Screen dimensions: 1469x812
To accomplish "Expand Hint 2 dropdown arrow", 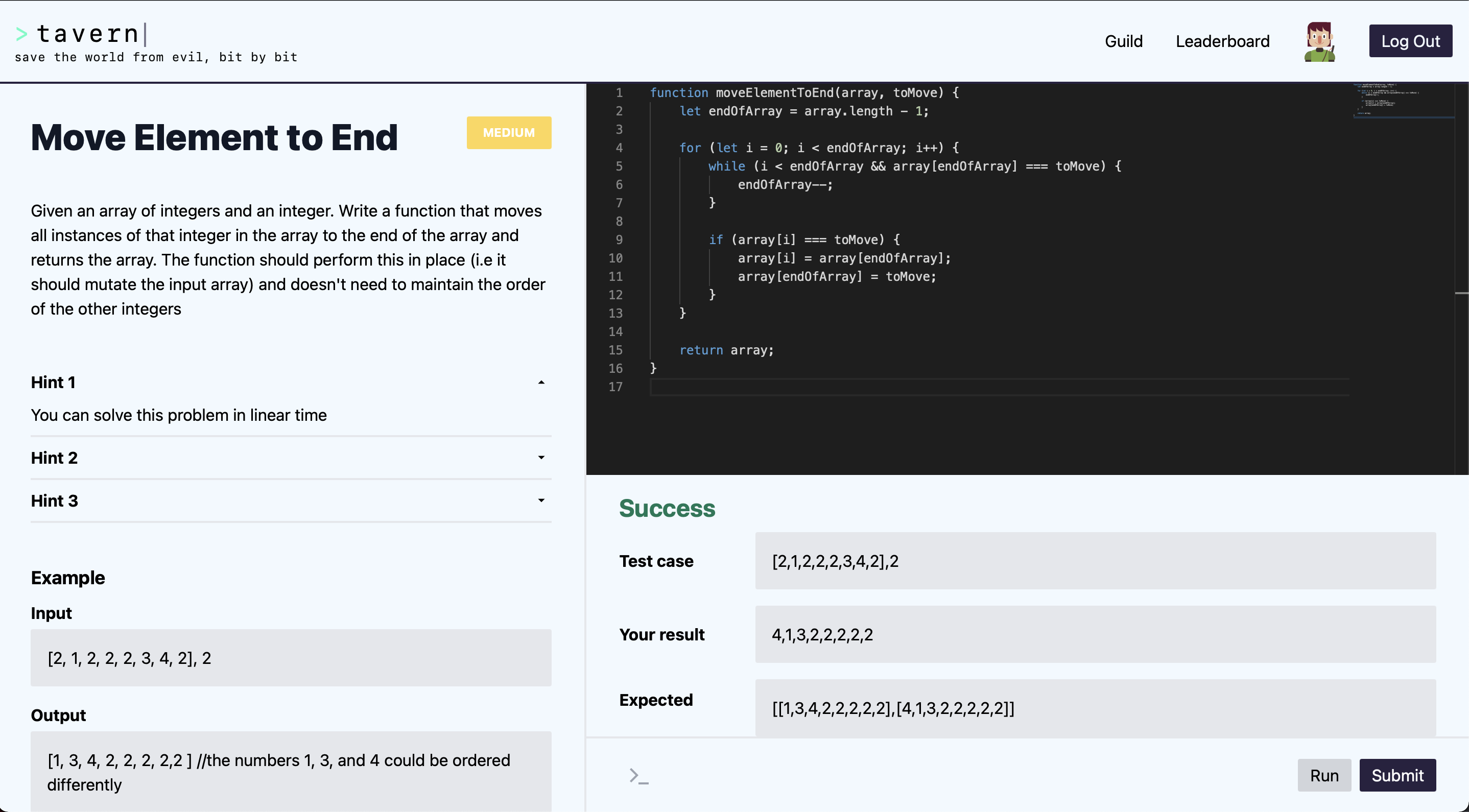I will pos(540,458).
